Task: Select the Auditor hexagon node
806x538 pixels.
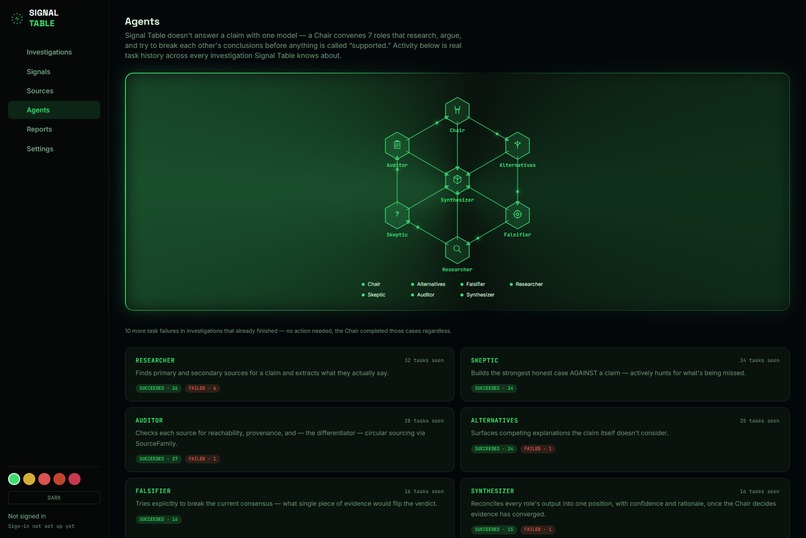Action: 397,145
